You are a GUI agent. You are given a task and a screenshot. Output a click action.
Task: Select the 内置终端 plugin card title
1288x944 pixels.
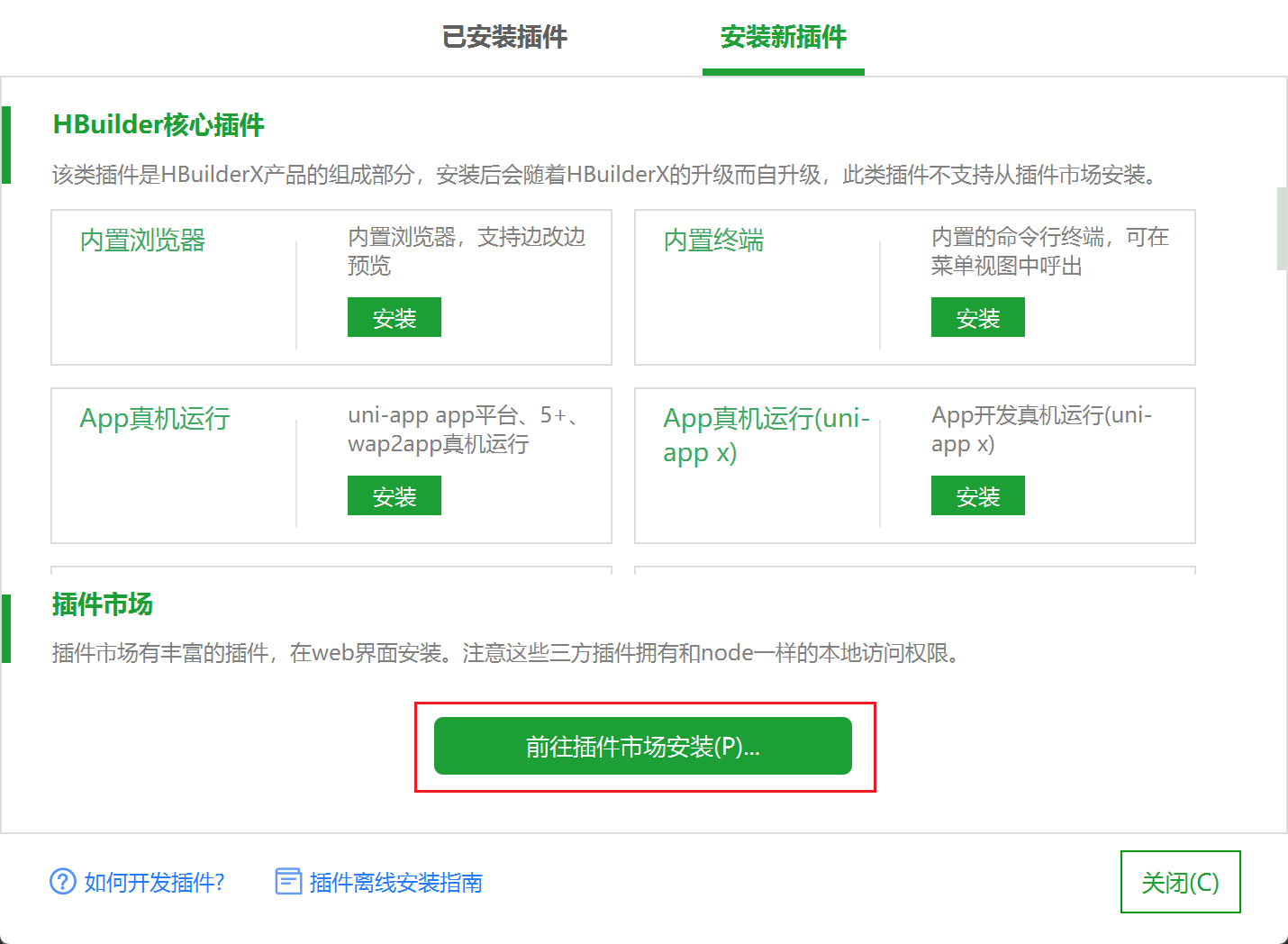(712, 241)
